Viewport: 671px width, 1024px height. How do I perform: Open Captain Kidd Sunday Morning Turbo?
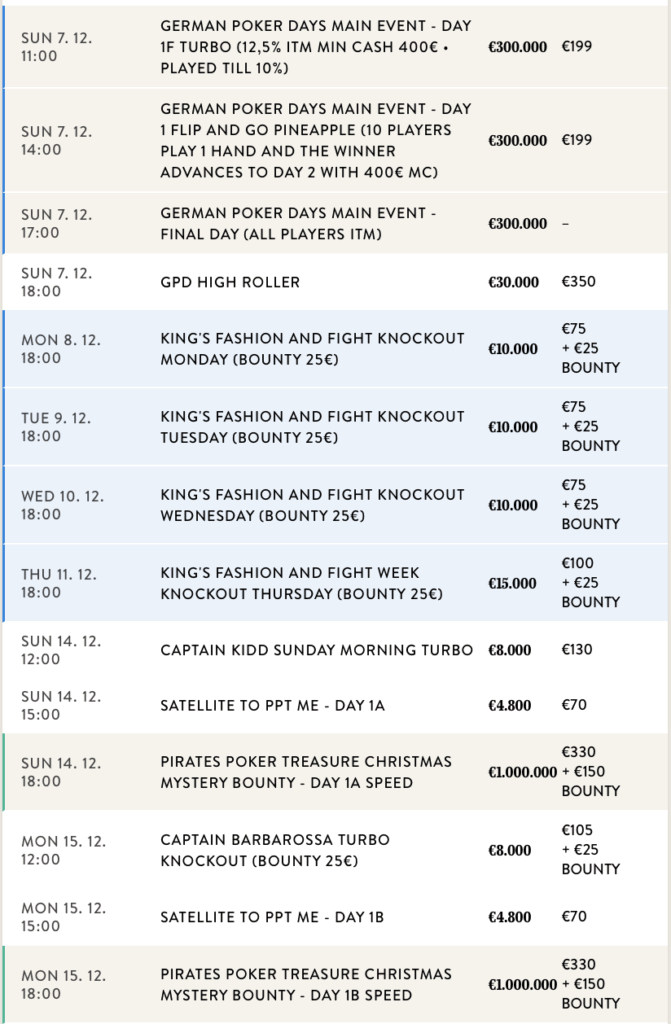click(x=316, y=650)
